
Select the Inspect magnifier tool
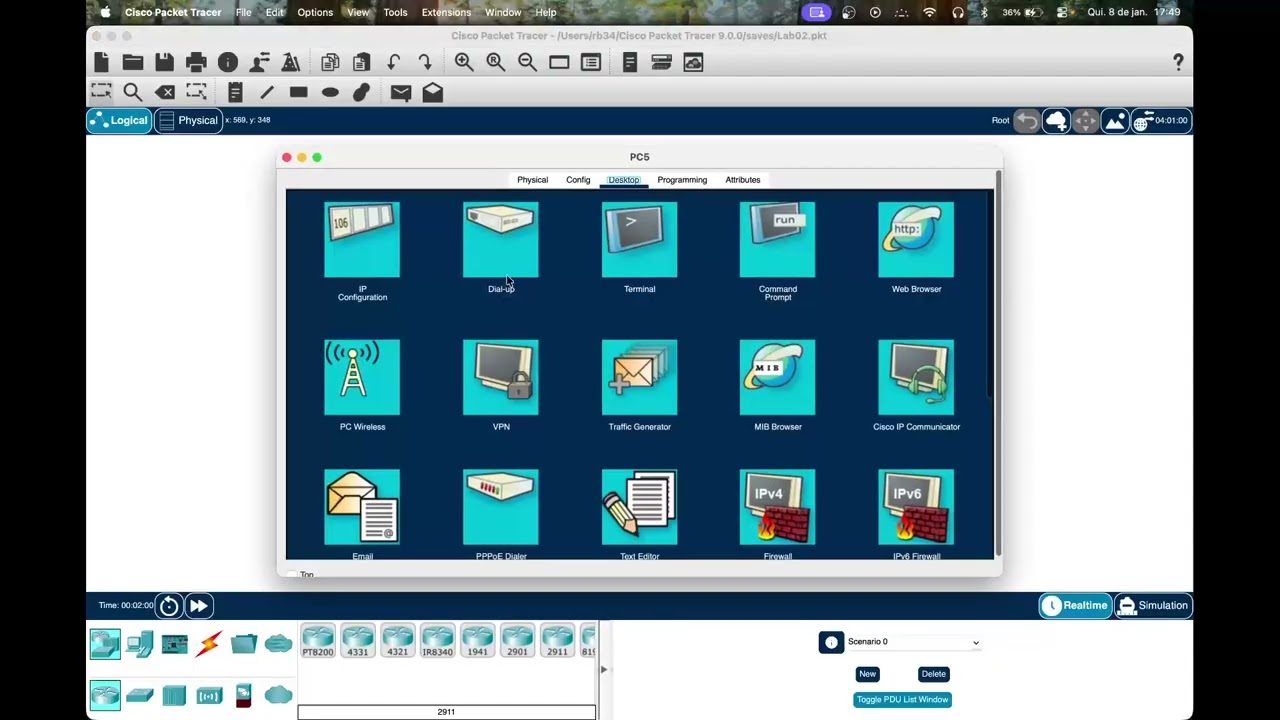coord(132,92)
